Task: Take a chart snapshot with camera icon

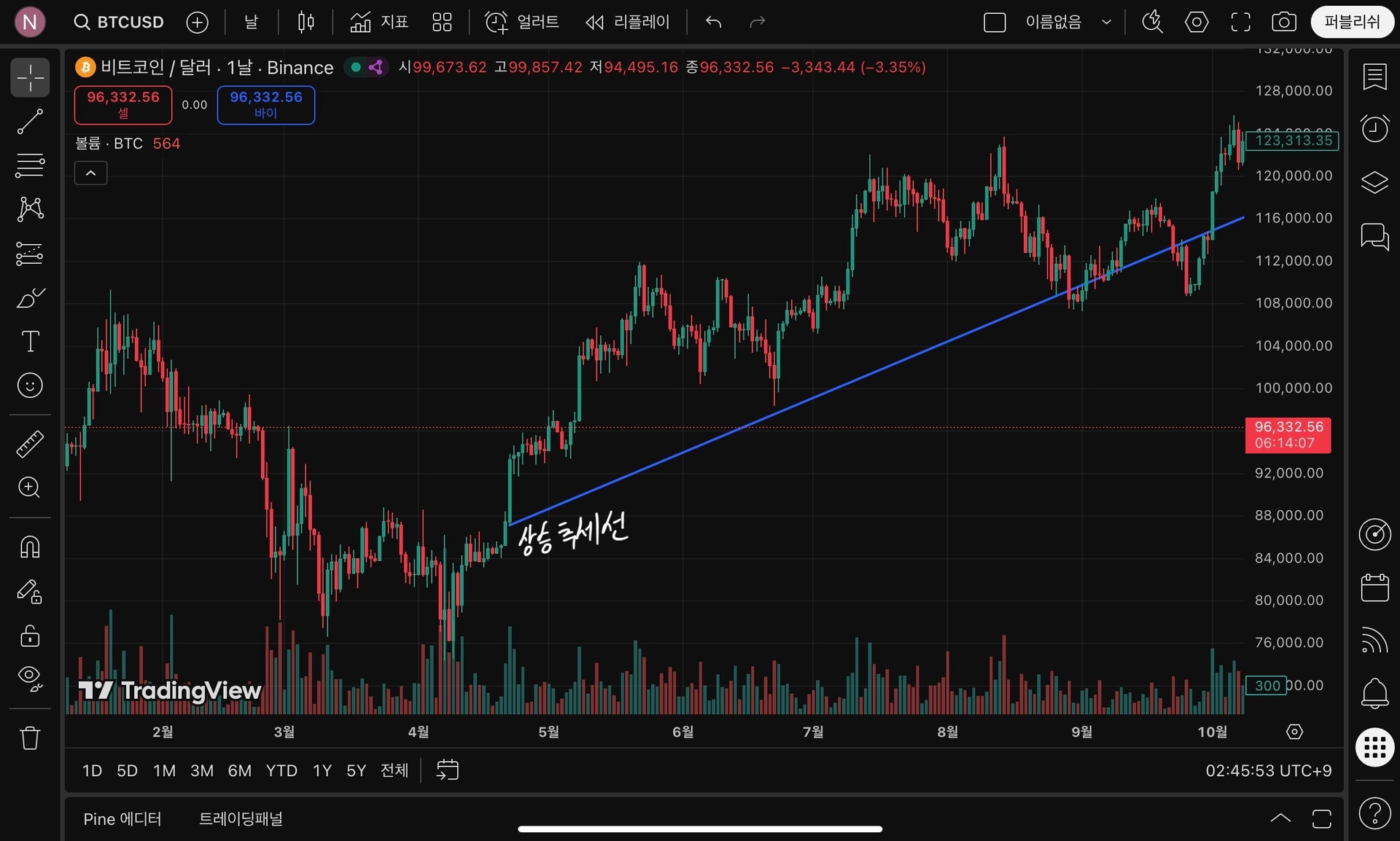Action: click(1283, 22)
